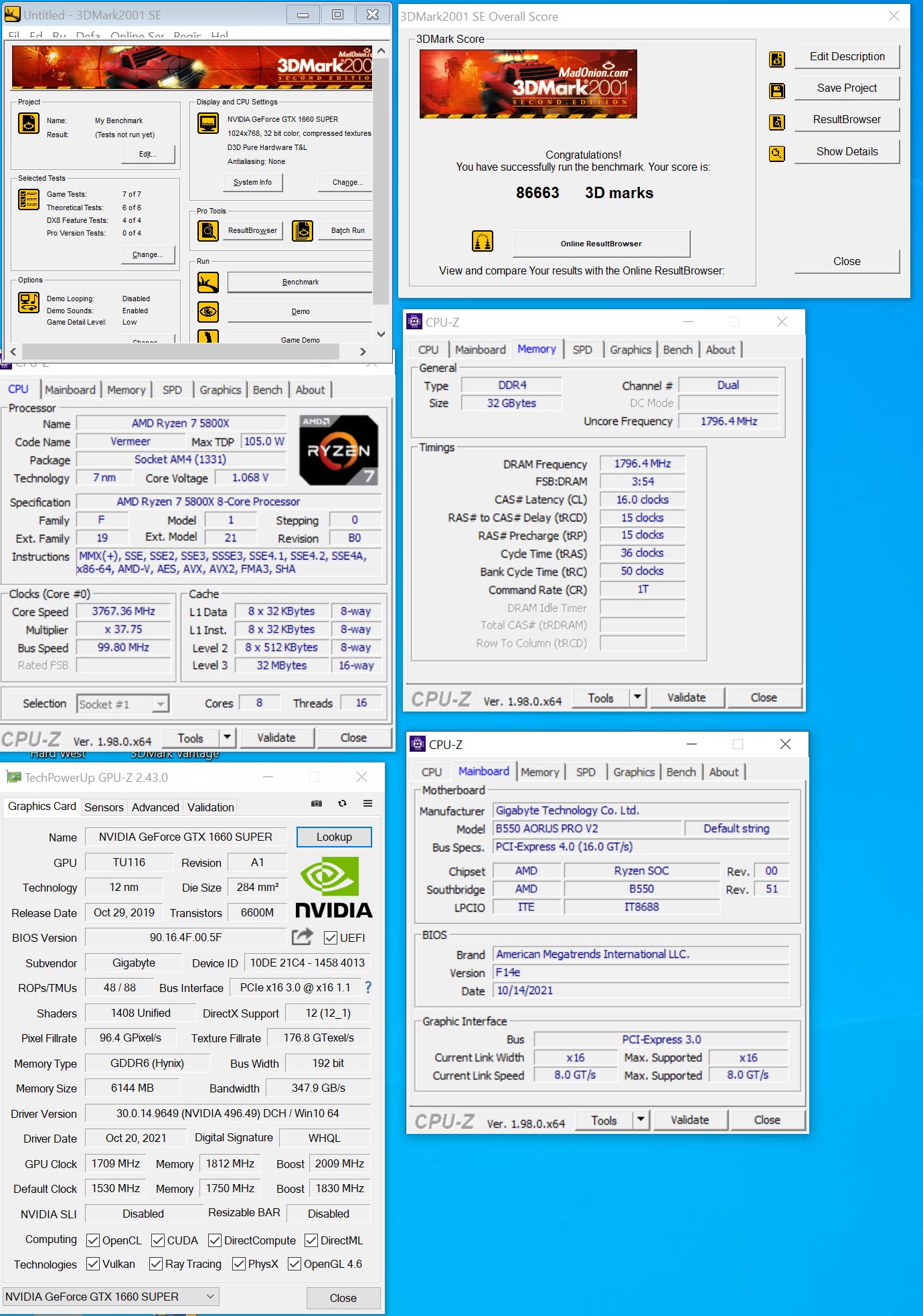Click the BIOS share/export icon in GPU-Z

point(302,936)
